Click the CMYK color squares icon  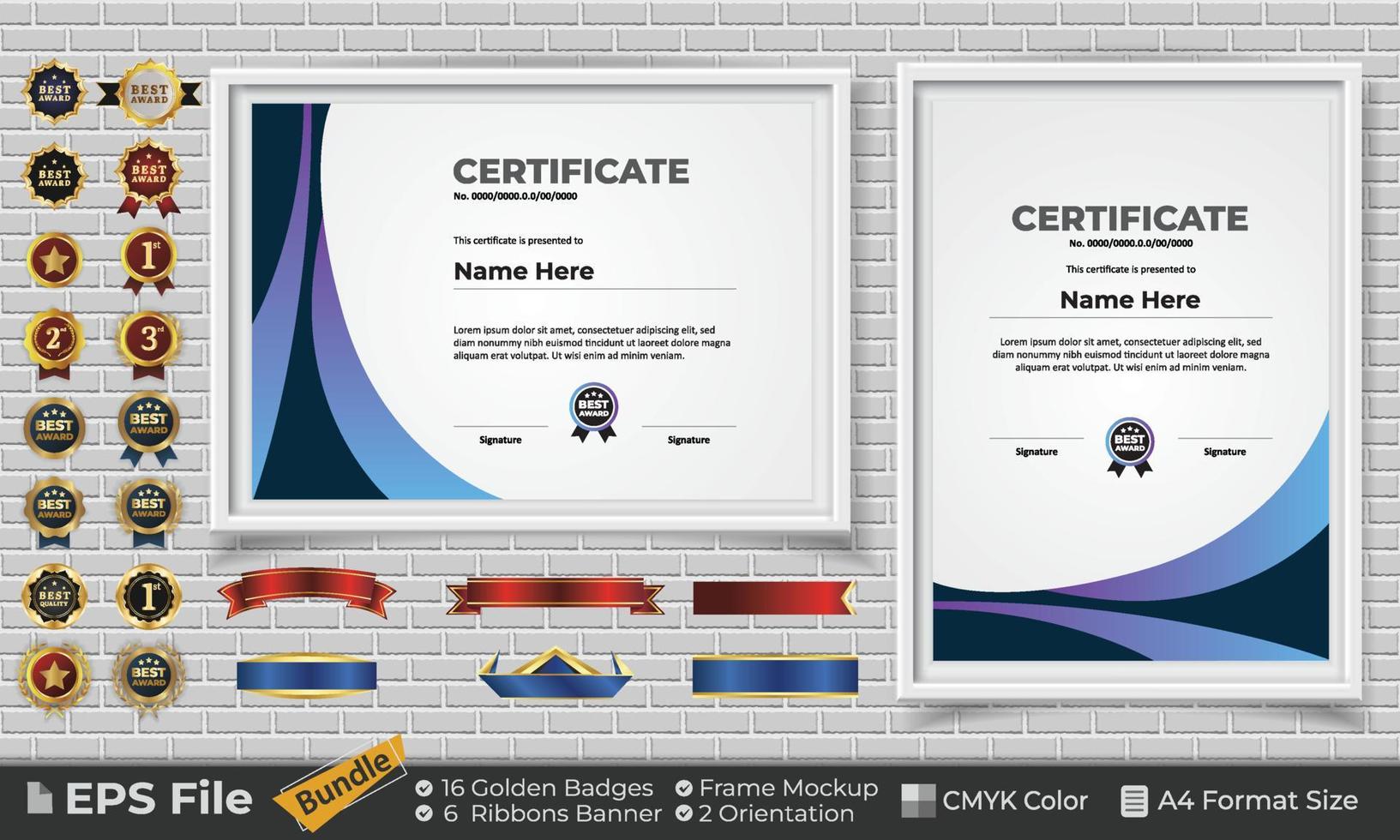(x=918, y=801)
